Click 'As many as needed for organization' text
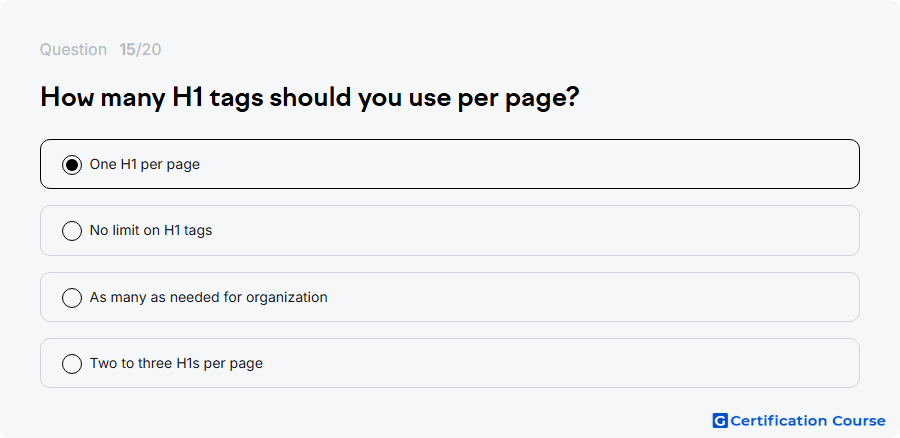Screen dimensions: 900x438 point(208,297)
